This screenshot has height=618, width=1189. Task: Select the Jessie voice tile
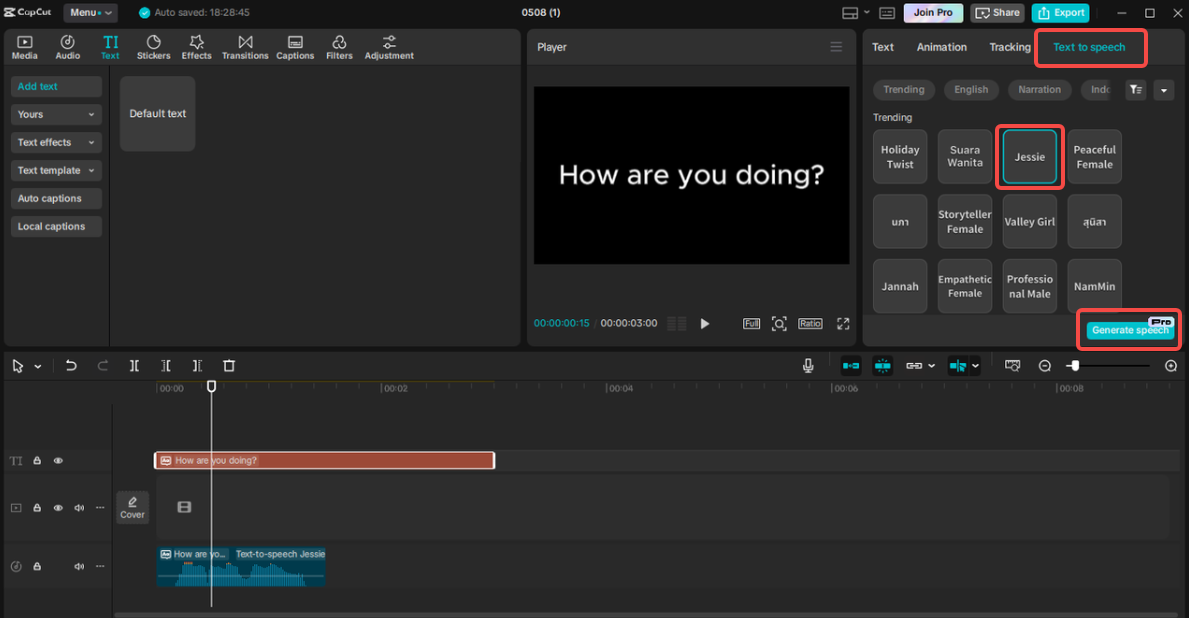[1029, 156]
